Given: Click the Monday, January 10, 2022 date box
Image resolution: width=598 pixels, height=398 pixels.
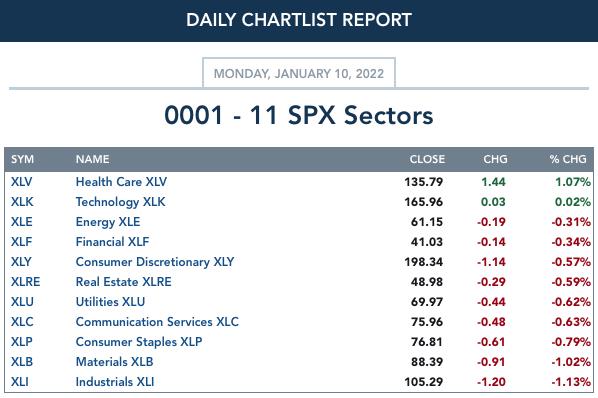Looking at the screenshot, I should (x=299, y=73).
